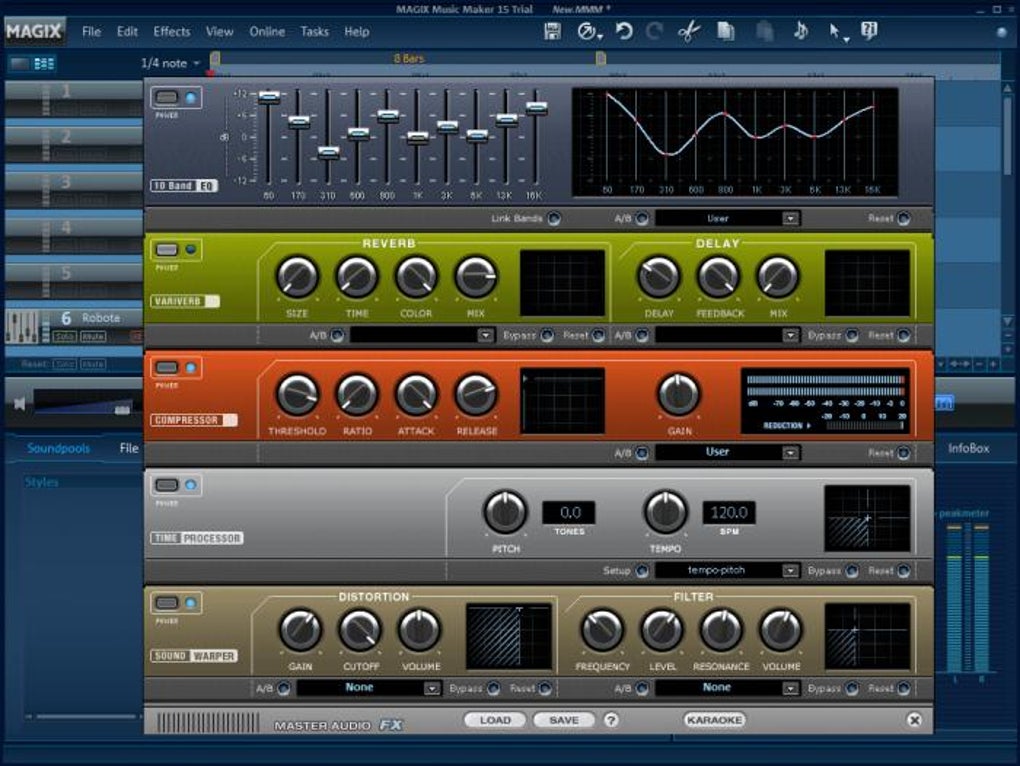This screenshot has width=1020, height=766.
Task: Click the SAVE button
Action: pyautogui.click(x=564, y=720)
